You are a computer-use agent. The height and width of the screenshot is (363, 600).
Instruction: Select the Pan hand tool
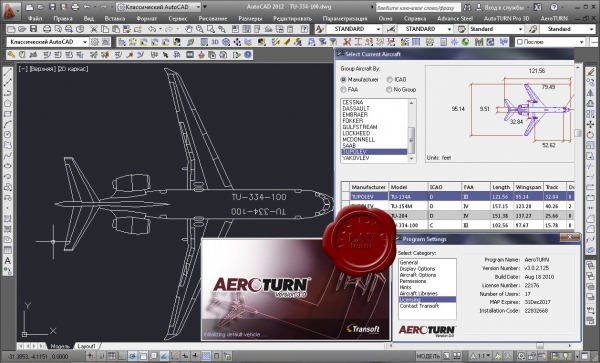(x=189, y=29)
